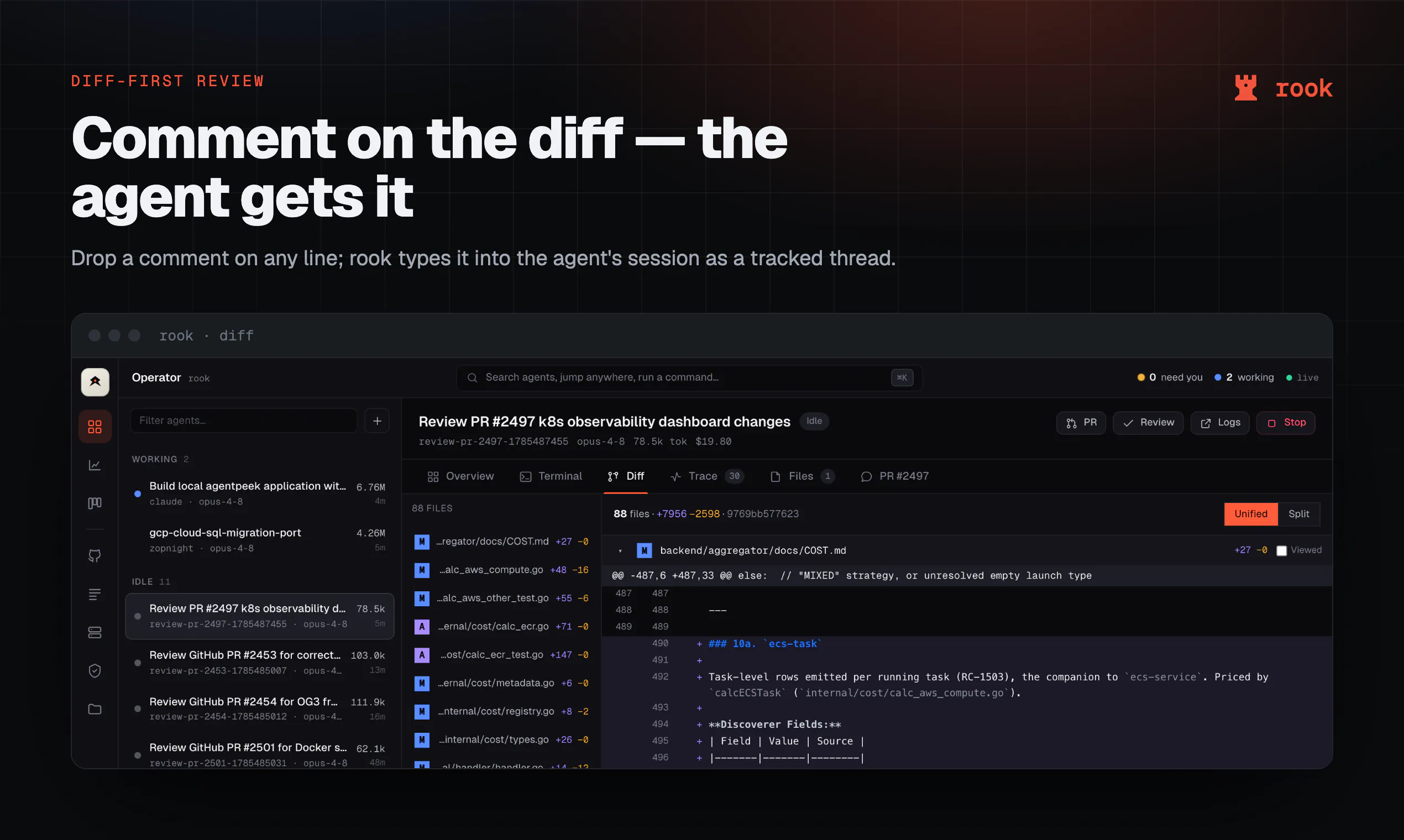The image size is (1404, 840).
Task: Open the text lines log sidebar icon
Action: click(95, 594)
